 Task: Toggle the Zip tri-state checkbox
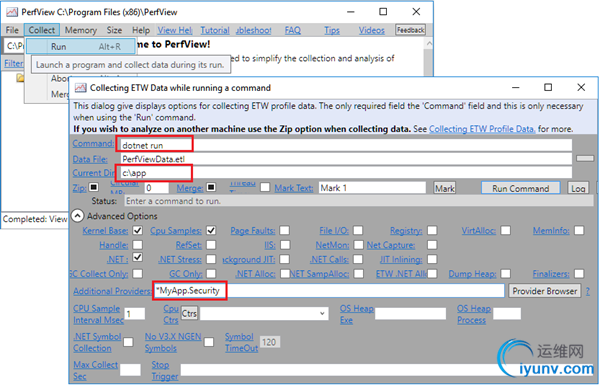(x=94, y=187)
